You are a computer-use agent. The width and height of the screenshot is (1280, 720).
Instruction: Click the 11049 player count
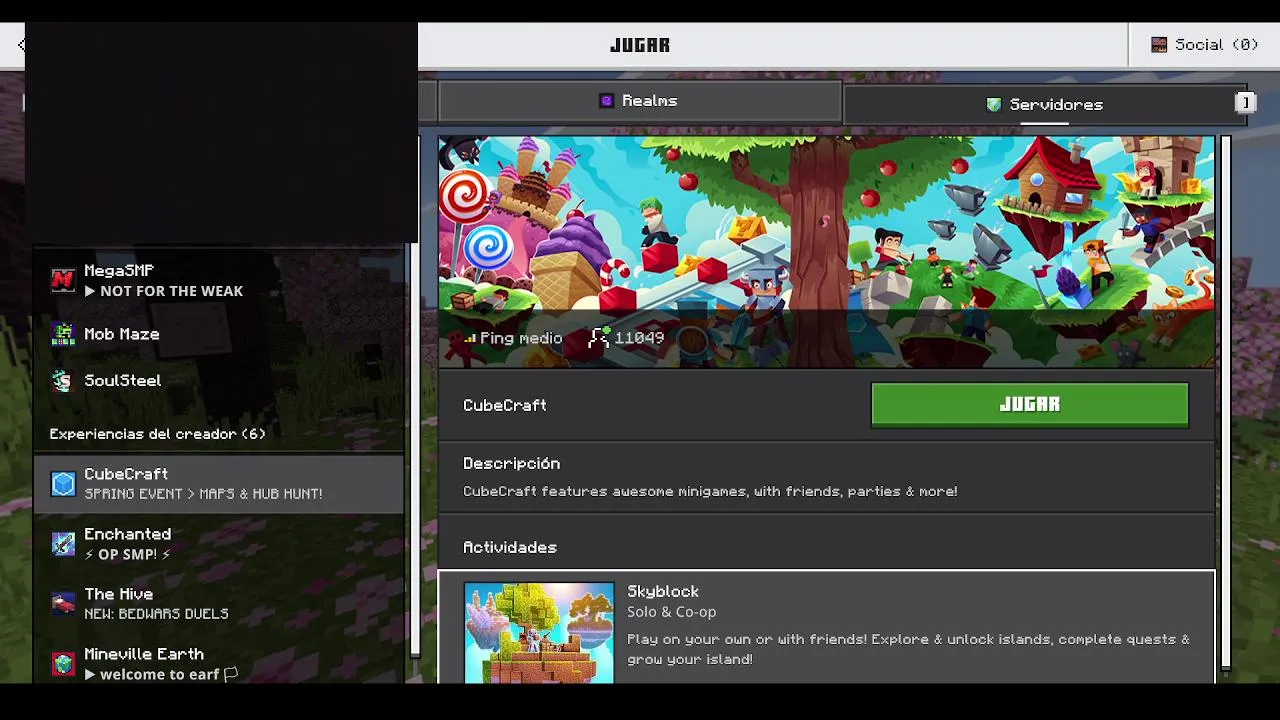pyautogui.click(x=639, y=338)
